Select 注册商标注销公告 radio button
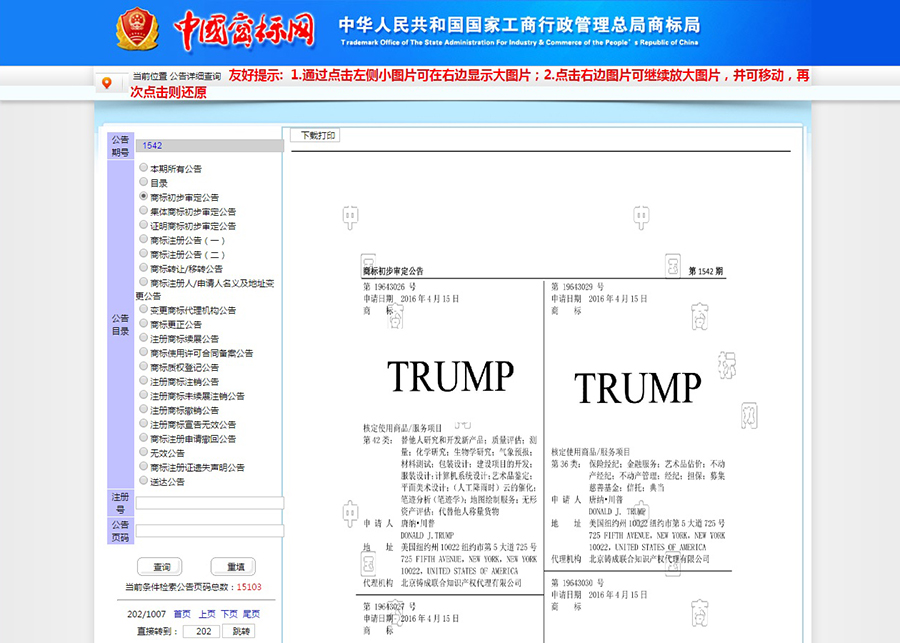The height and width of the screenshot is (643, 900). tap(143, 381)
